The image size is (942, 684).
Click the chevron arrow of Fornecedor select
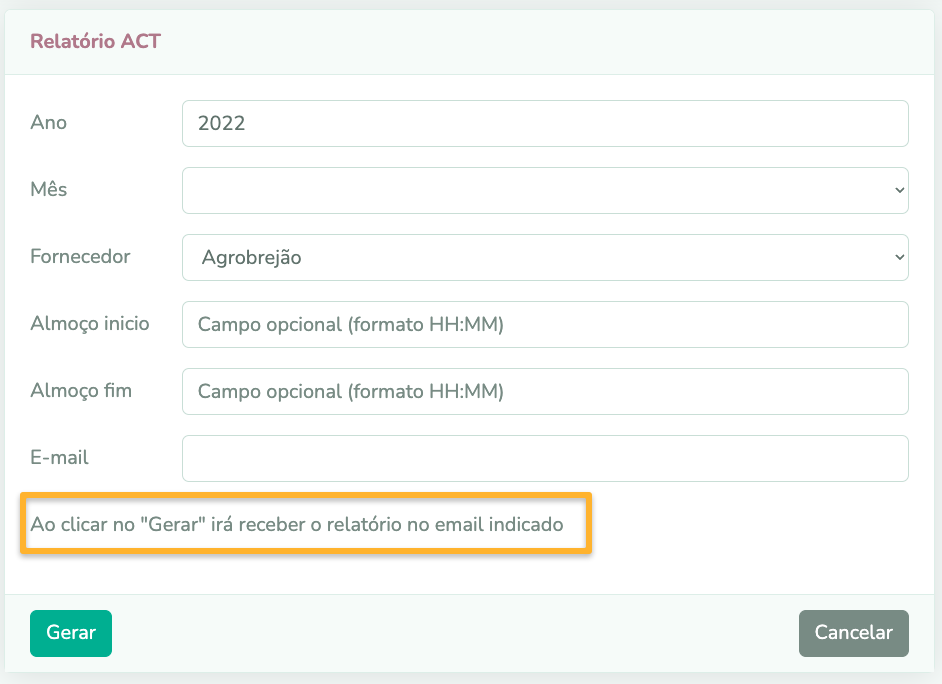point(899,257)
